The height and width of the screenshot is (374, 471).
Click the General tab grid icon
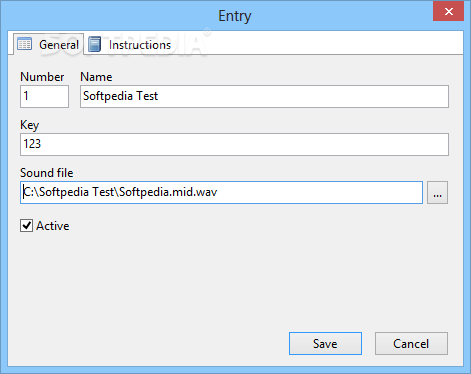click(24, 44)
